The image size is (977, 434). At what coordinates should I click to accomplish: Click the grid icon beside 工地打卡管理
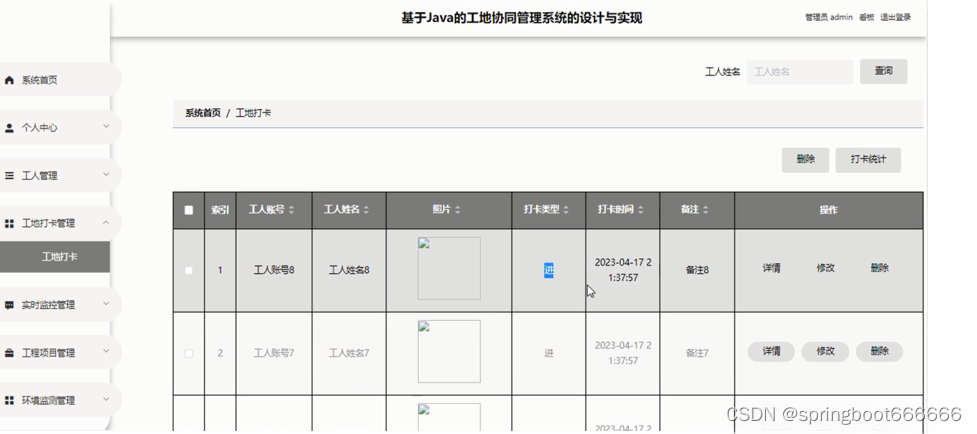pyautogui.click(x=9, y=224)
